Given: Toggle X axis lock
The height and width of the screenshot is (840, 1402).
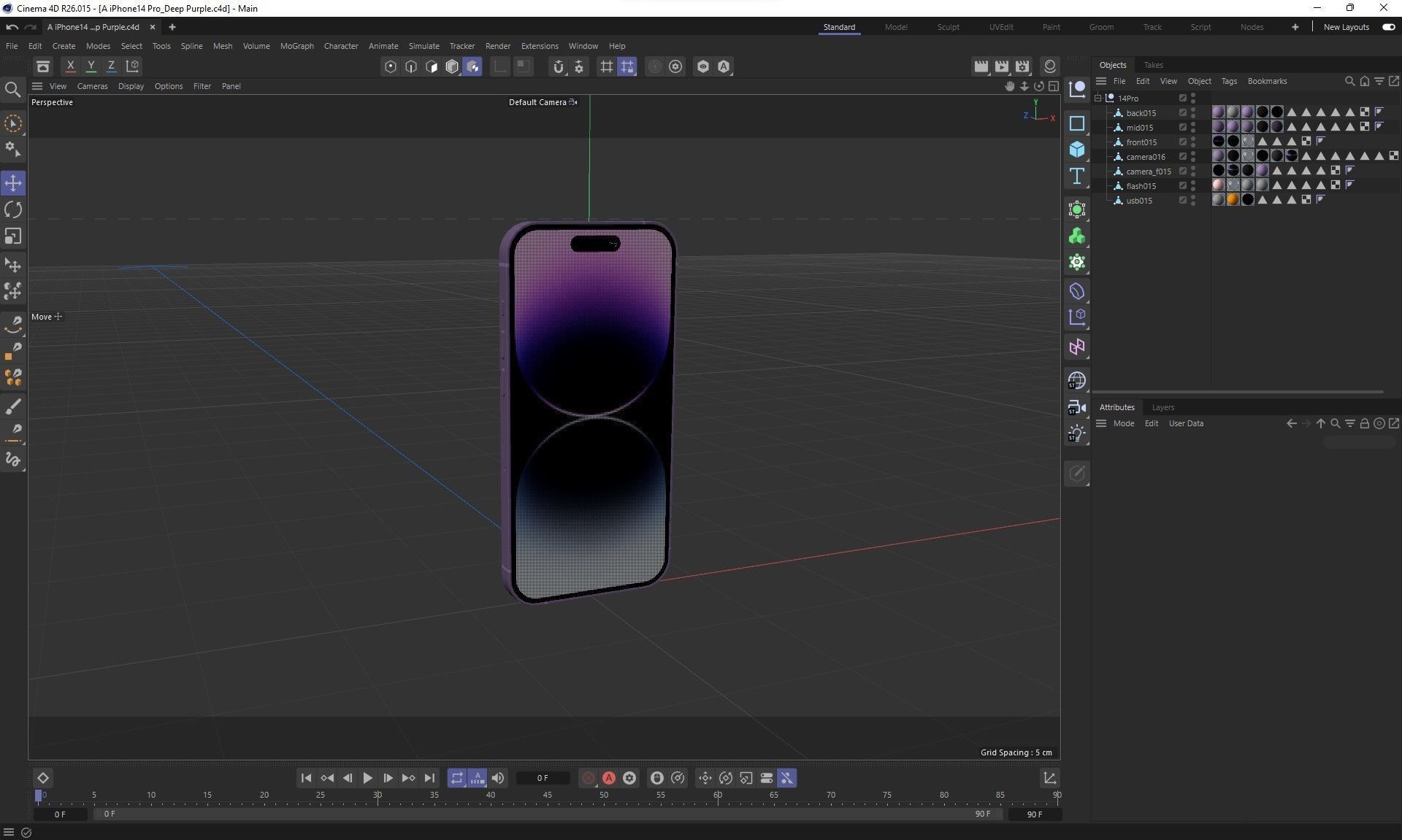Looking at the screenshot, I should [70, 66].
